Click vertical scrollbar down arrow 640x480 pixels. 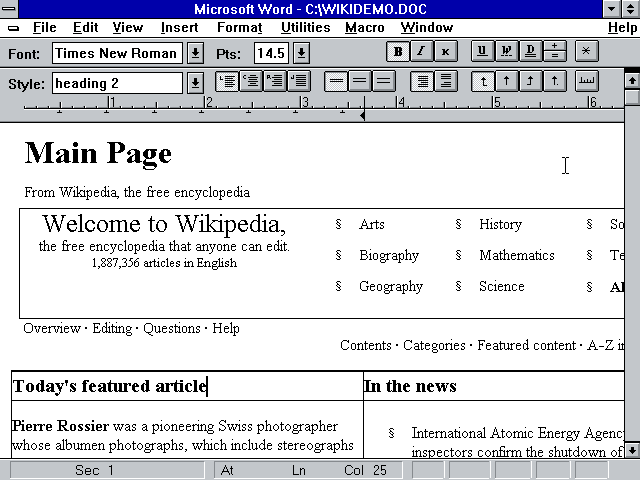pos(632,450)
